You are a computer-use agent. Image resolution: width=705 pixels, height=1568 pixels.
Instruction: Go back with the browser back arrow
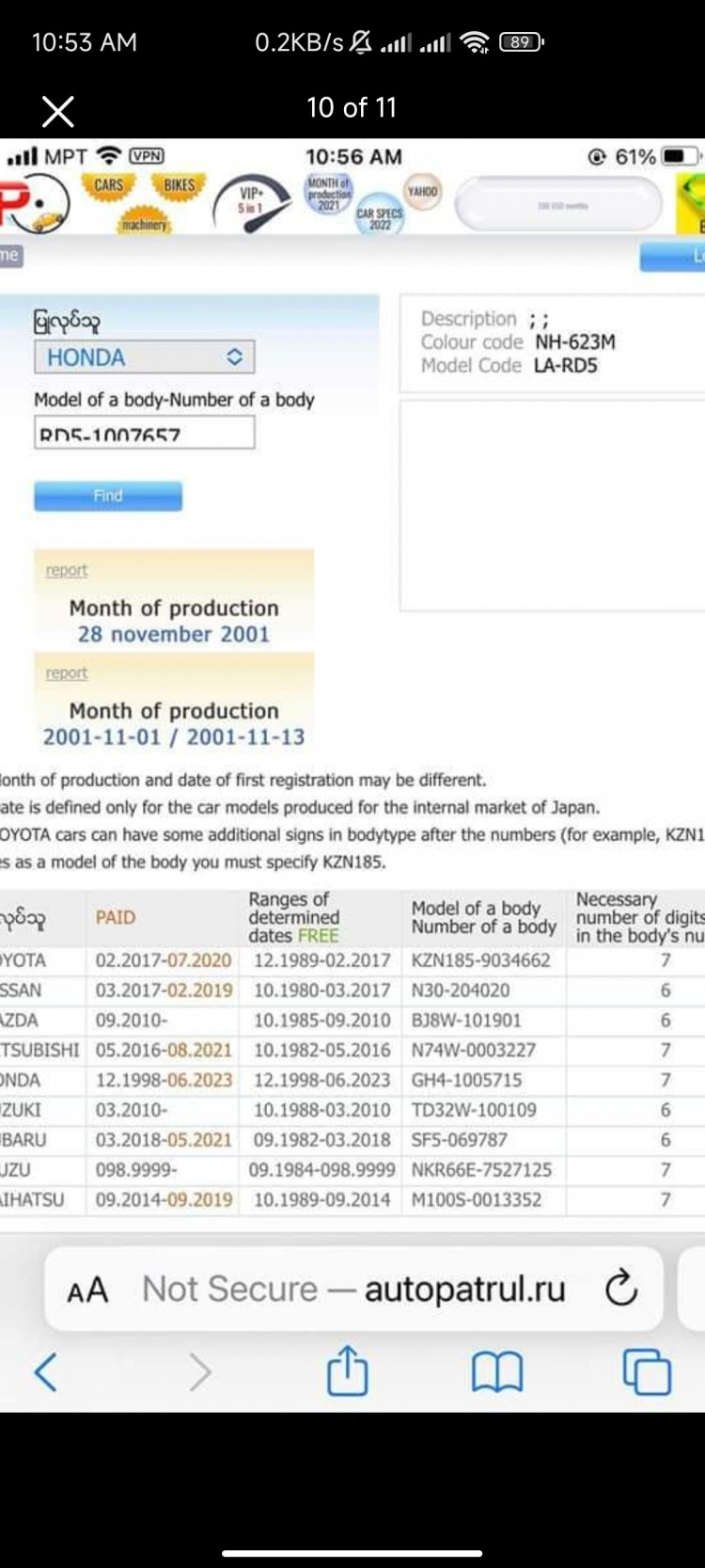pos(45,1372)
